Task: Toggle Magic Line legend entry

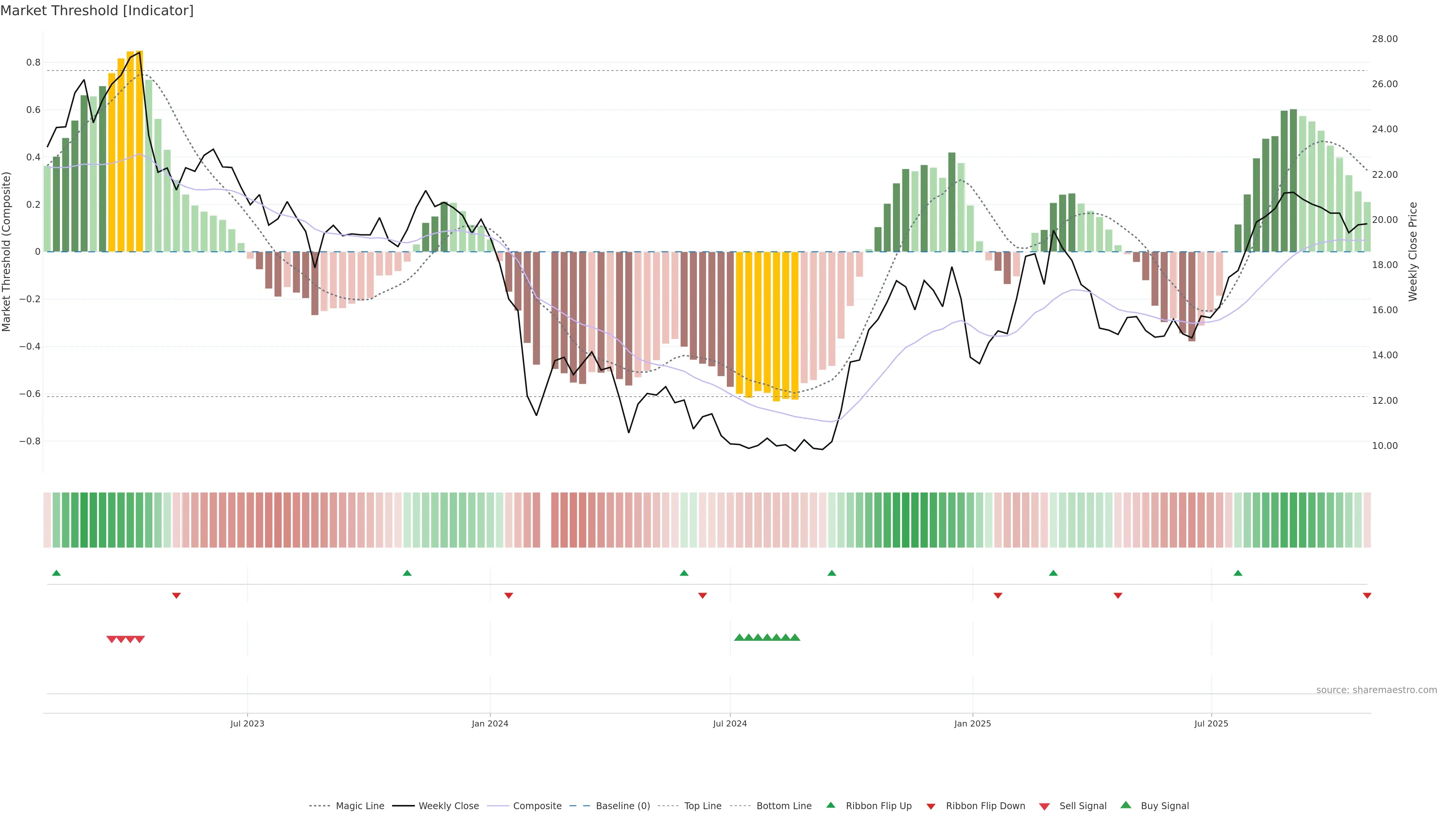Action: click(x=359, y=806)
